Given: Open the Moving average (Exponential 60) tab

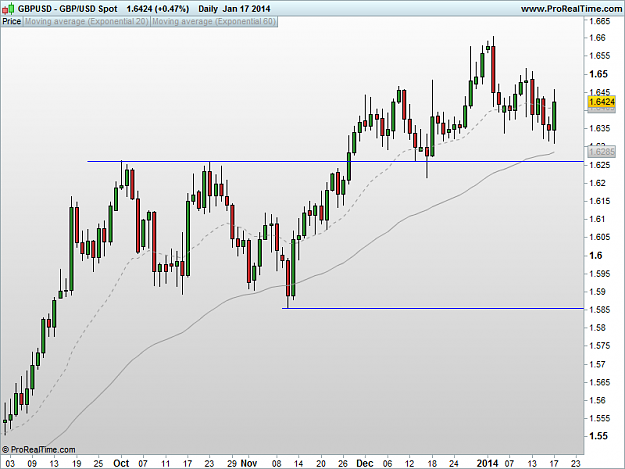Looking at the screenshot, I should [214, 22].
